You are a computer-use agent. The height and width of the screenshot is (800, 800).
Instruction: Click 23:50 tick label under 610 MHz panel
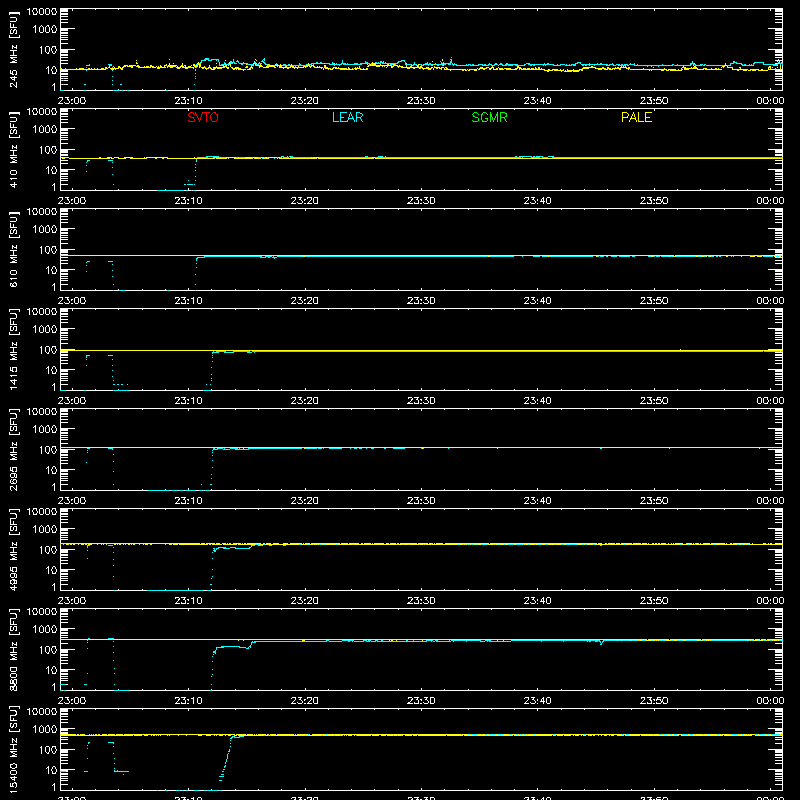pyautogui.click(x=654, y=301)
